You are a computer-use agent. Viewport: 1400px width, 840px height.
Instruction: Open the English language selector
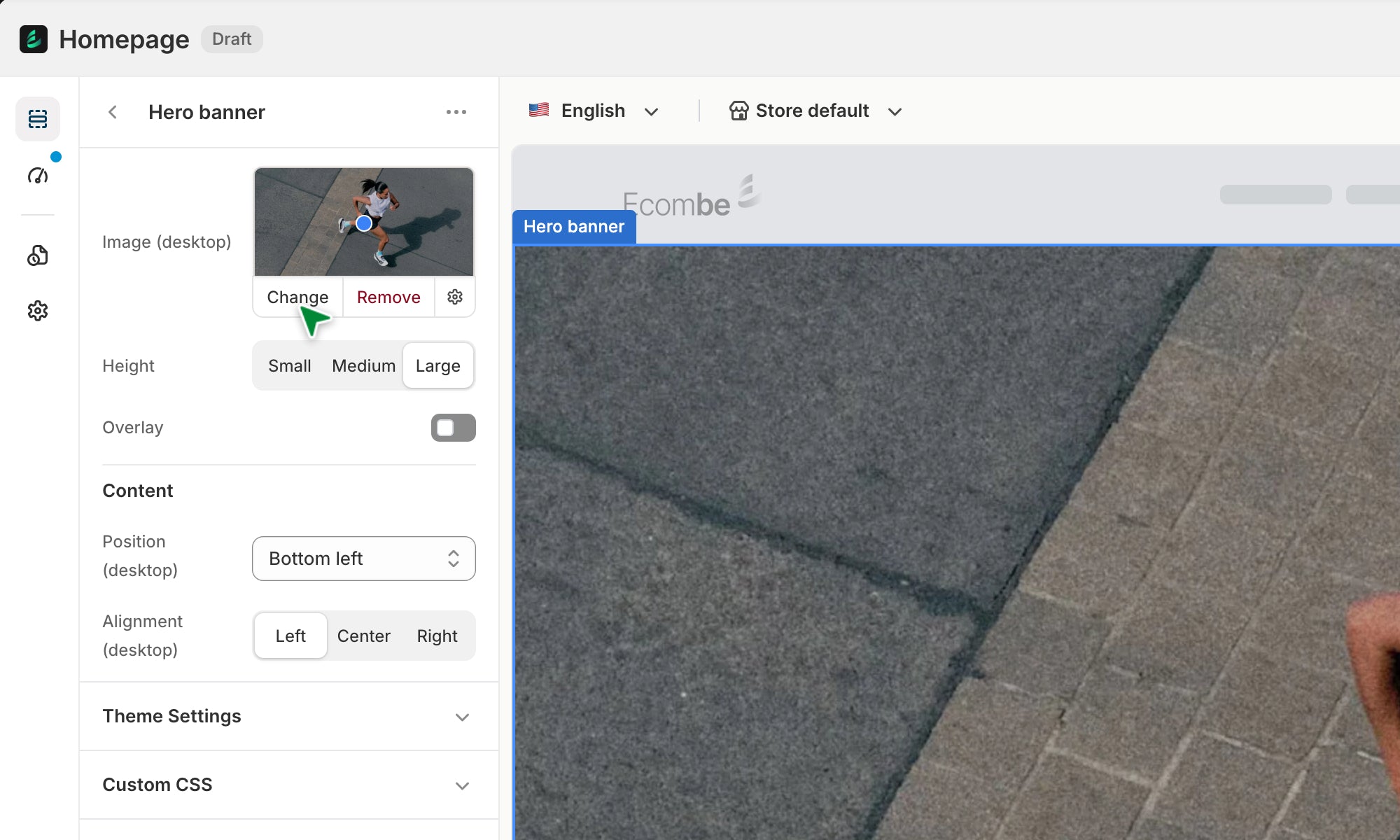(x=594, y=111)
